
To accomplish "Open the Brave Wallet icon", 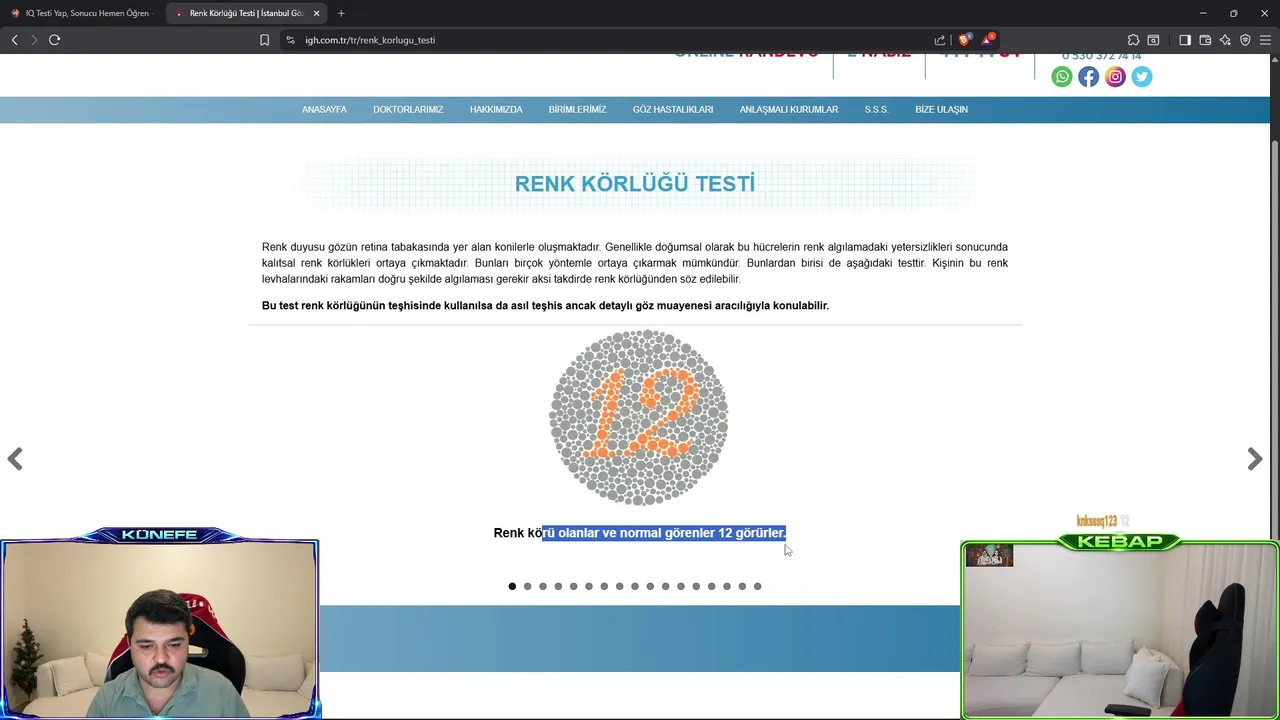I will (1205, 40).
